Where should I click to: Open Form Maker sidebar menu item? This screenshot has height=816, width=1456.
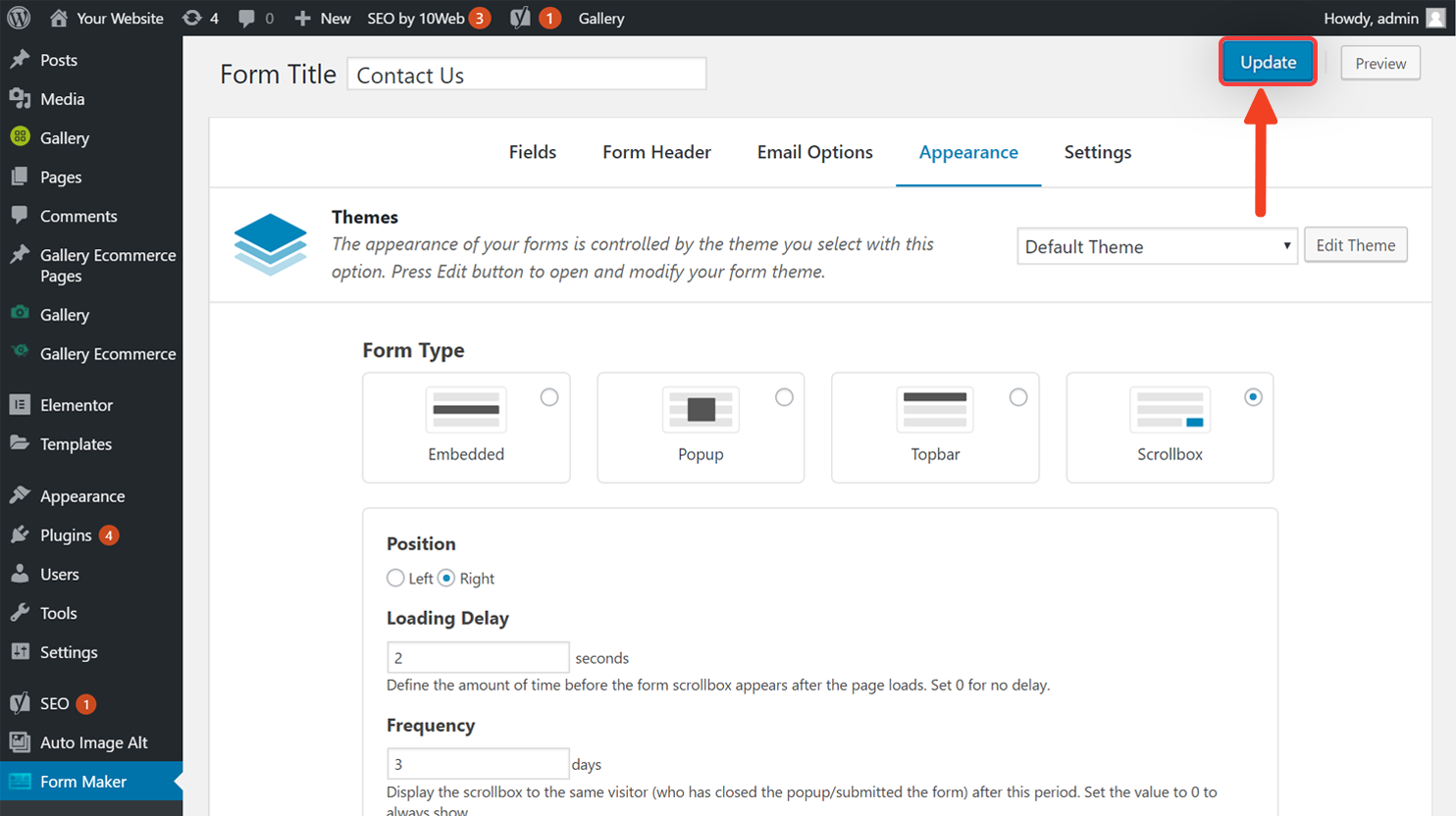91,782
